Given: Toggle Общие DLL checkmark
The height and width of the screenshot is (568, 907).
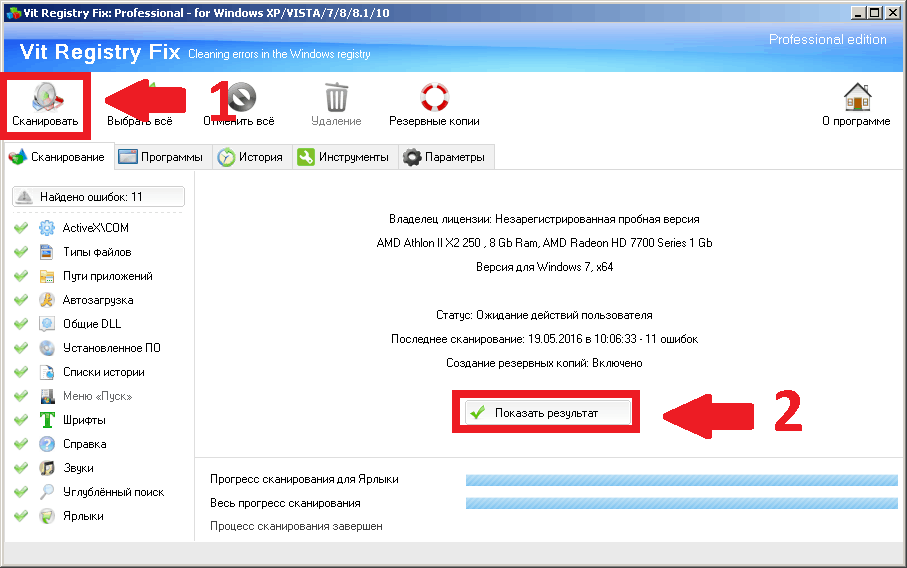Looking at the screenshot, I should tap(21, 324).
